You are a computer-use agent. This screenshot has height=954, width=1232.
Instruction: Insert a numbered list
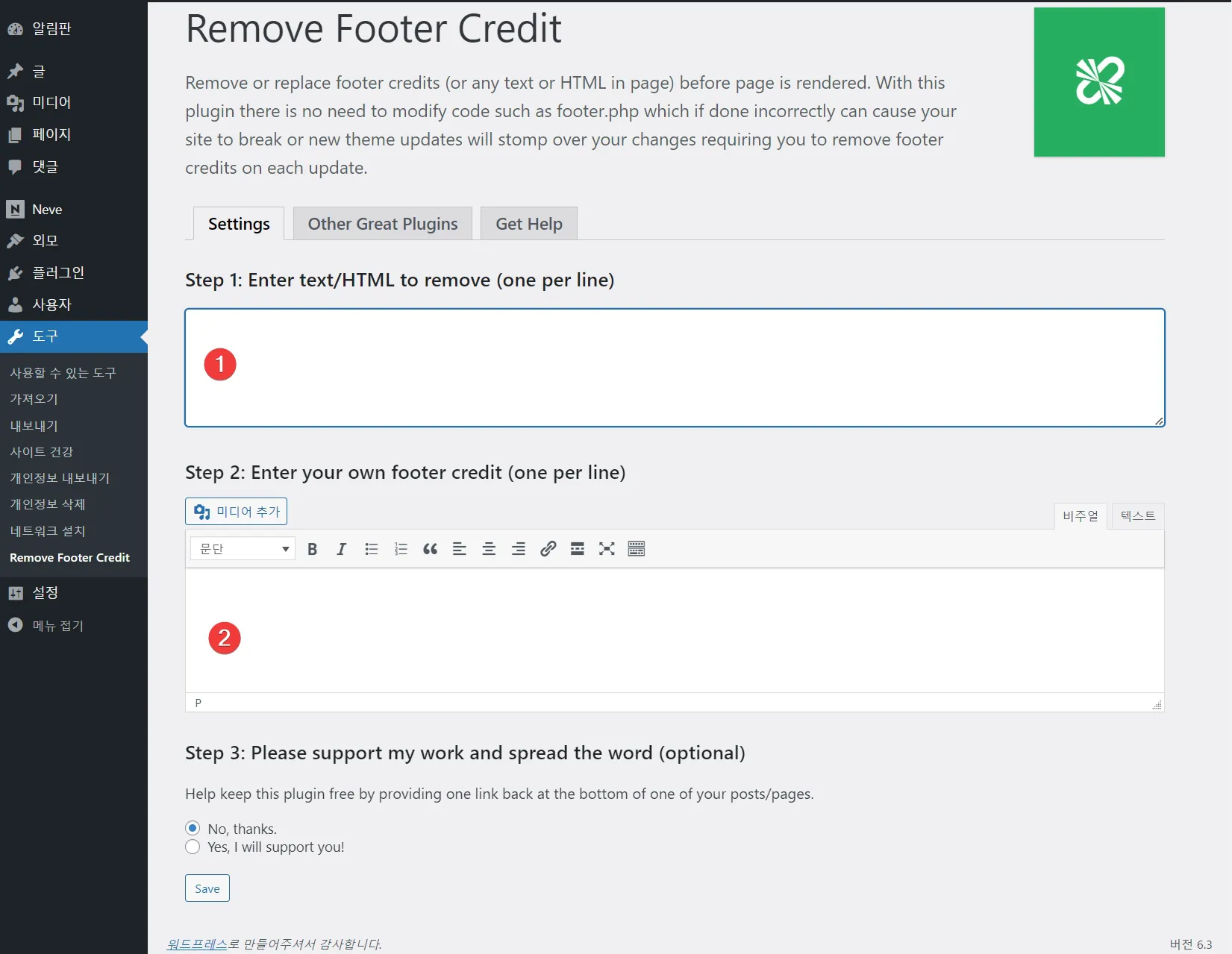pyautogui.click(x=401, y=549)
